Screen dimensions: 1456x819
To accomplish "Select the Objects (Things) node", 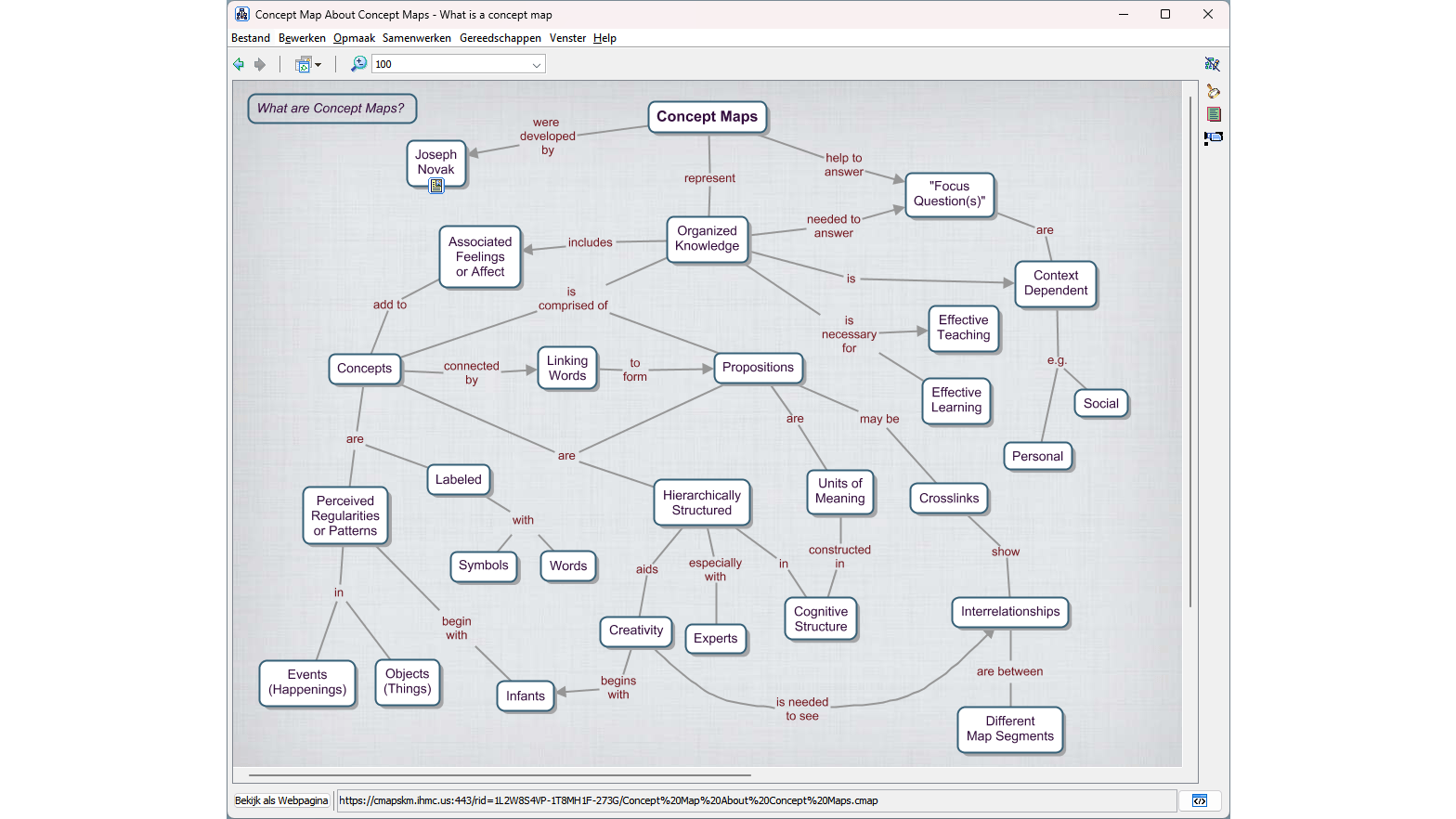I will click(x=408, y=682).
